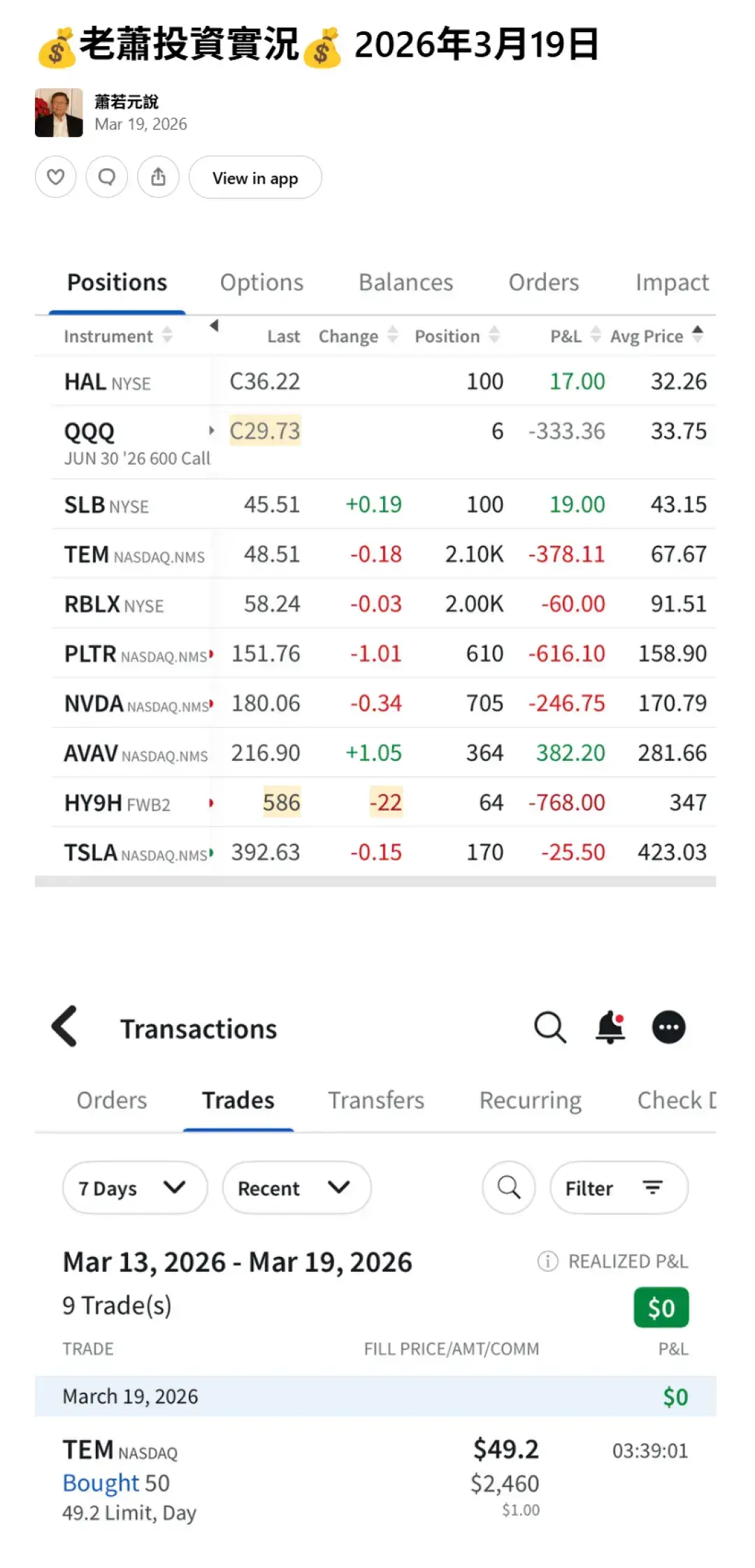Viewport: 755px width, 1568px height.
Task: Open search in Transactions header
Action: (549, 1027)
